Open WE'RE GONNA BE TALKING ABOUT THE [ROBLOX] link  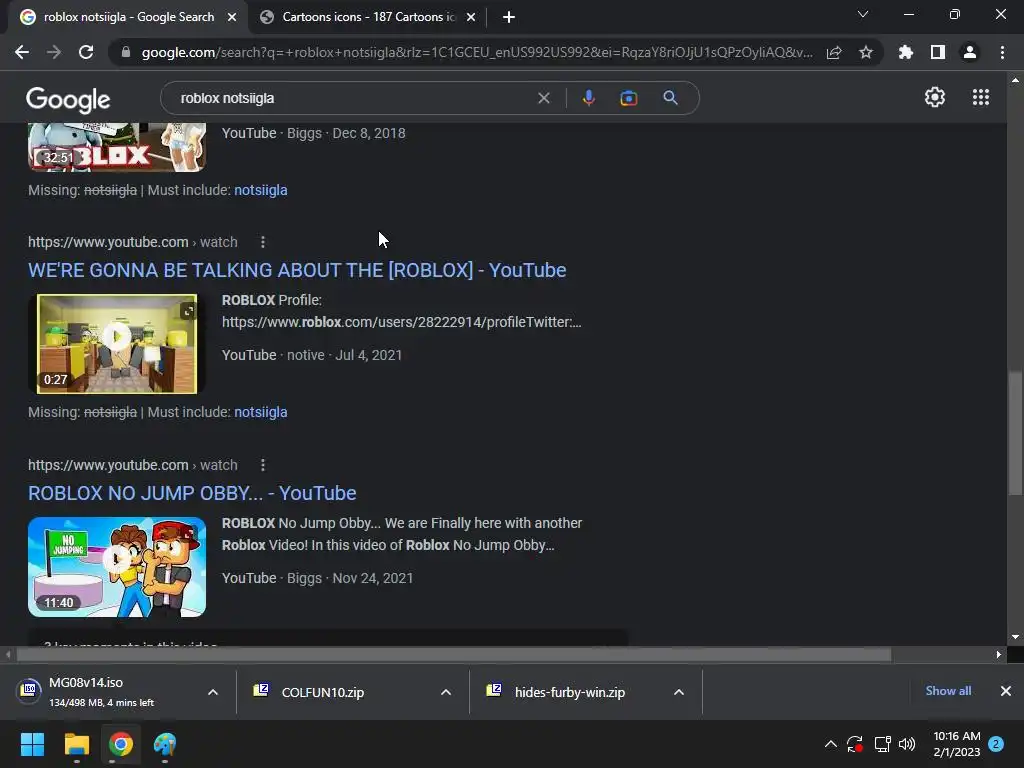pyautogui.click(x=297, y=270)
